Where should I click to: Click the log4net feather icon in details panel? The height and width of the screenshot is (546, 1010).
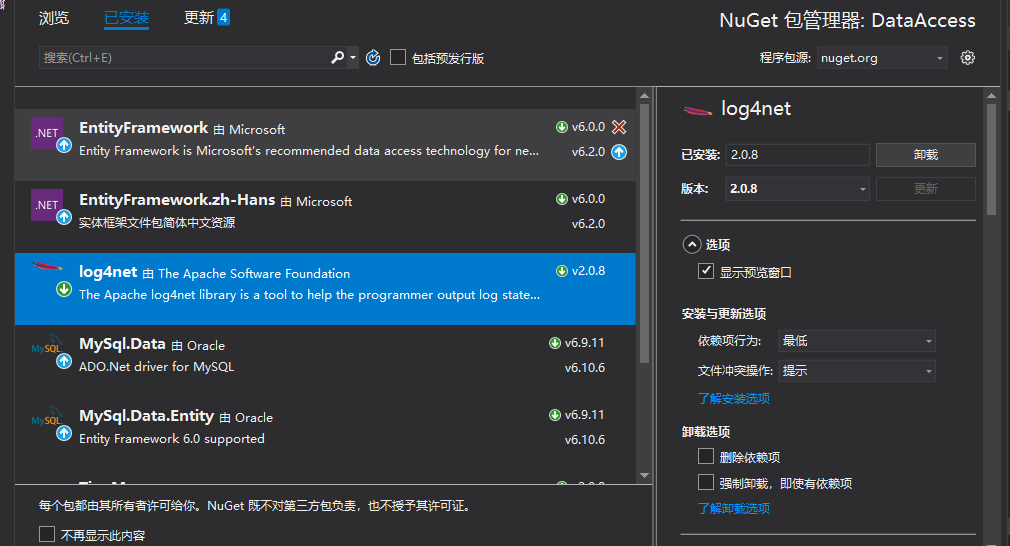click(698, 111)
